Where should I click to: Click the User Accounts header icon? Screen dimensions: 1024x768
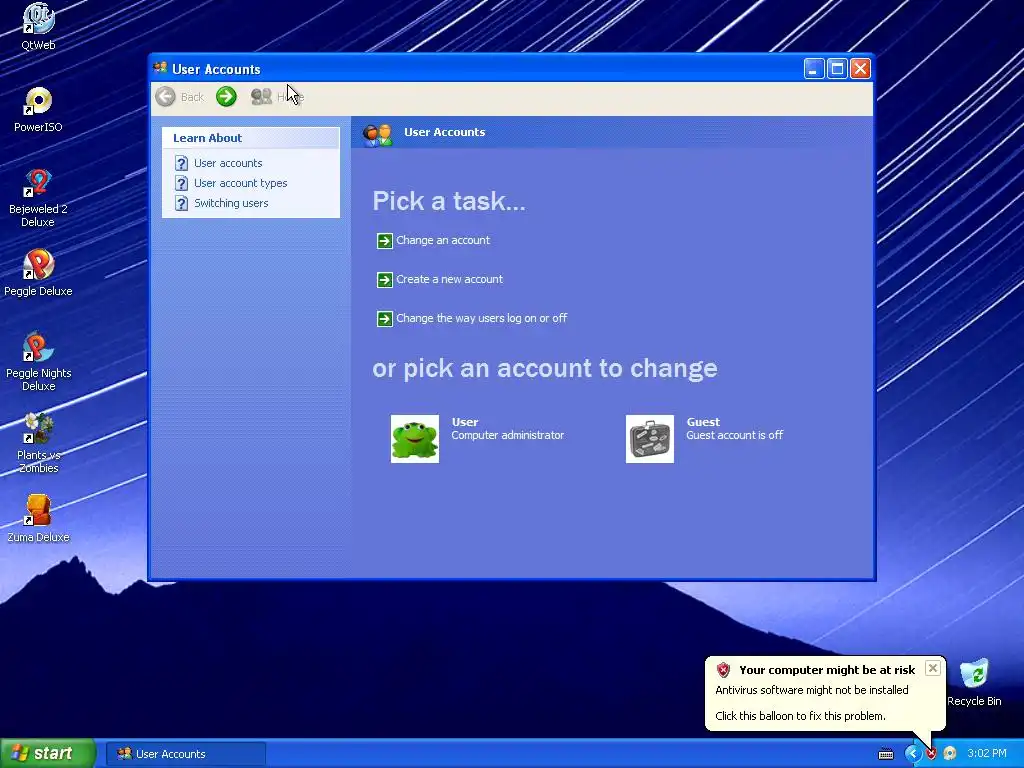point(377,133)
